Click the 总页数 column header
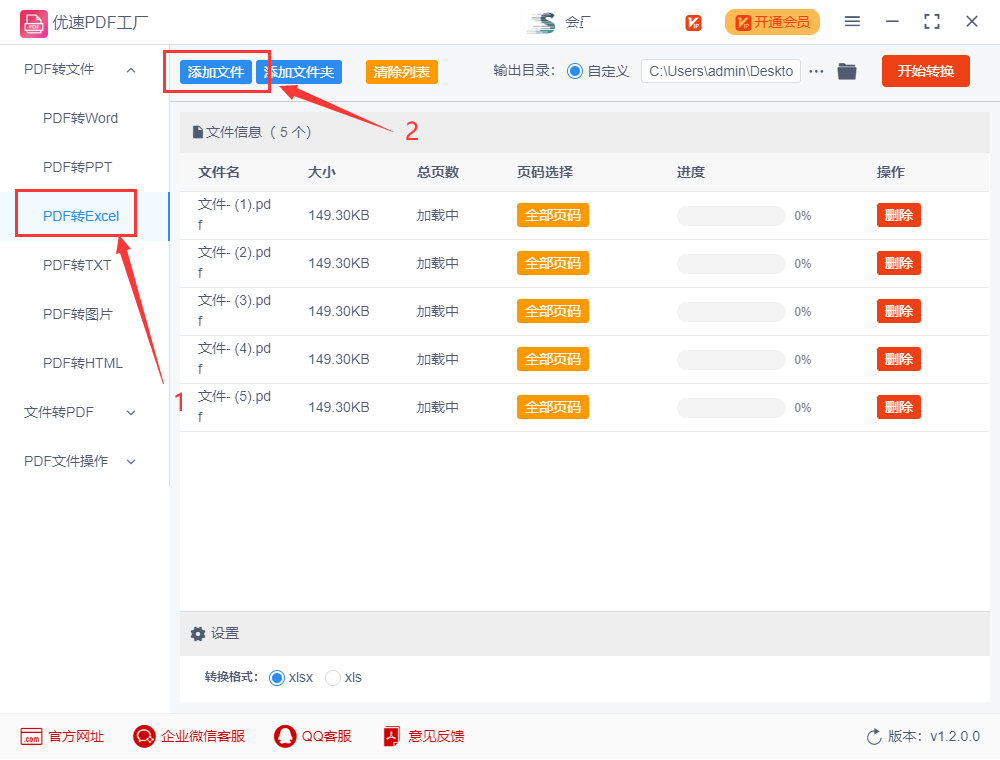Screen dimensions: 1000x760 [438, 173]
